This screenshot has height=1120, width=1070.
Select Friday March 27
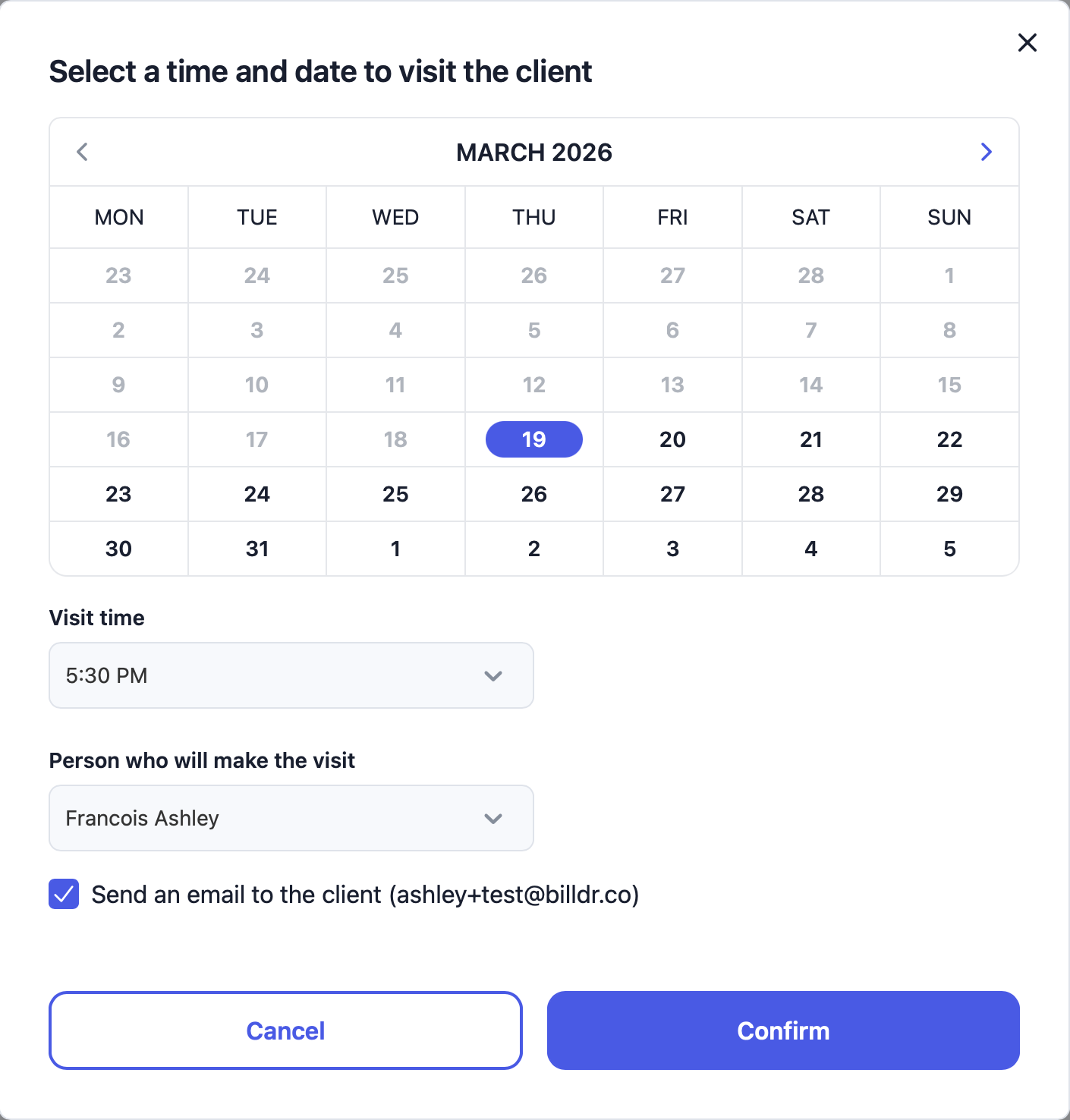coord(672,494)
